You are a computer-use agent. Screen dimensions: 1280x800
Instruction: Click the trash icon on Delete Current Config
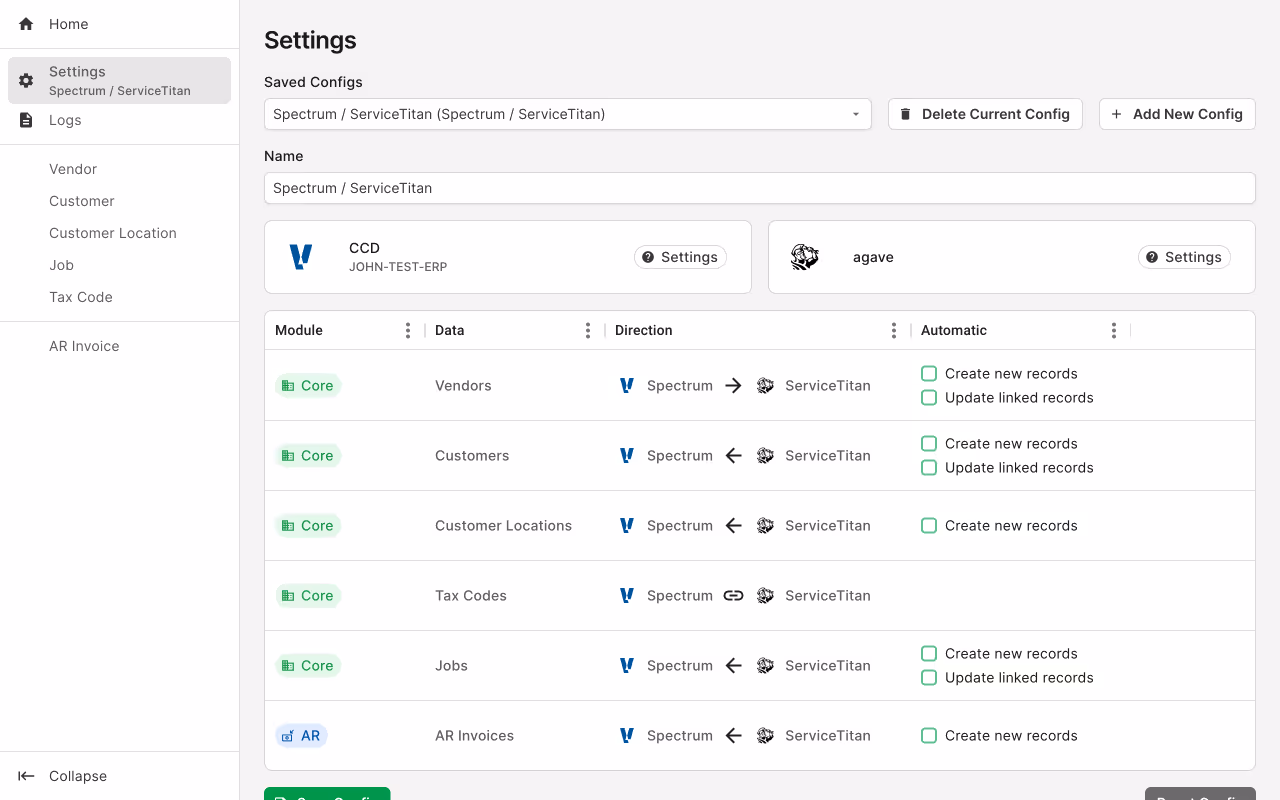coord(906,114)
